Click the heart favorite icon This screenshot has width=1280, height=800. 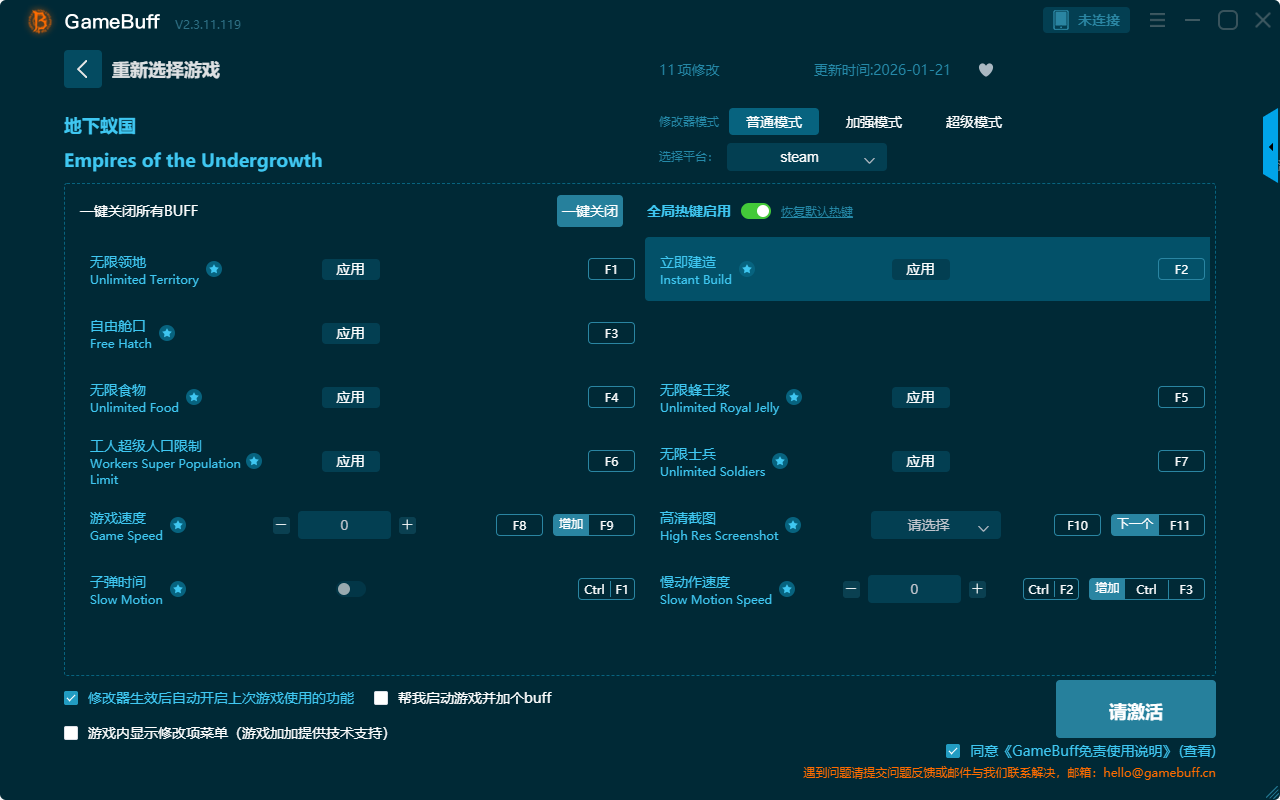[x=986, y=70]
